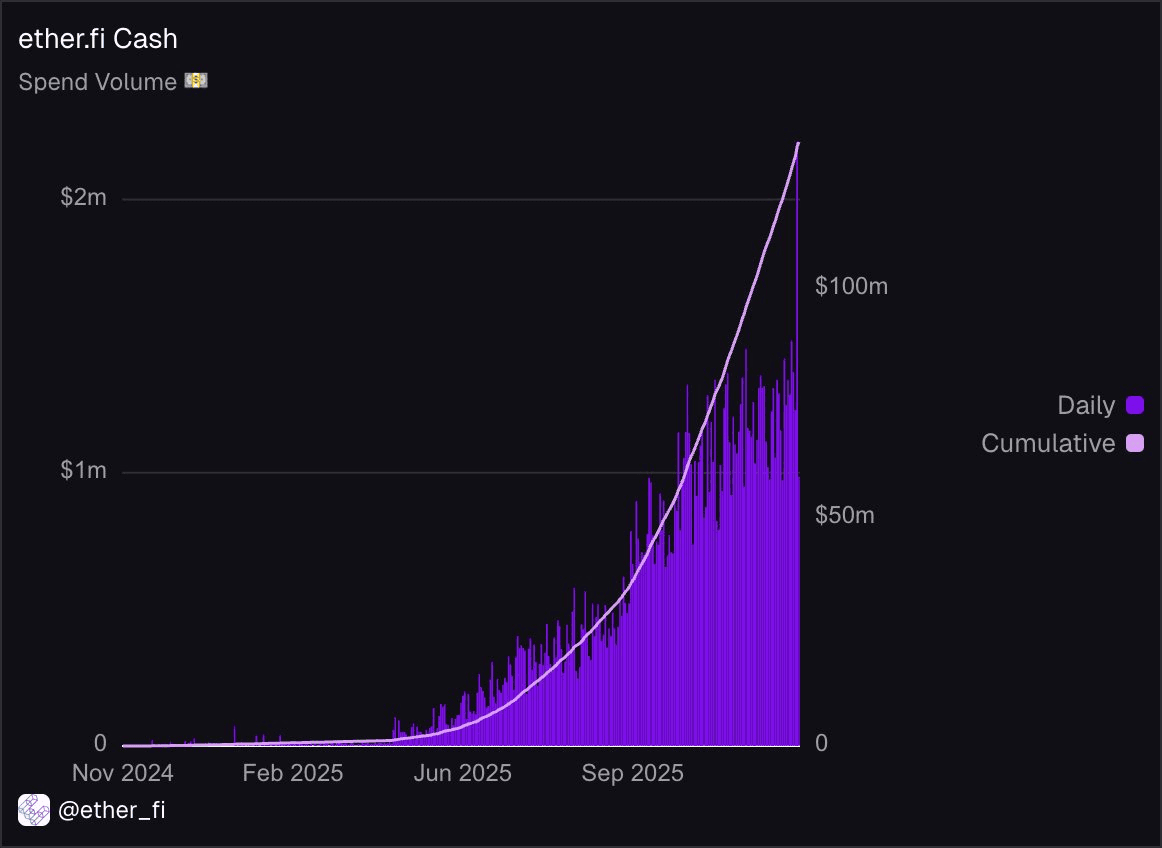Image resolution: width=1162 pixels, height=848 pixels.
Task: Select the light purple Cumulative legend marker
Action: pyautogui.click(x=1136, y=443)
